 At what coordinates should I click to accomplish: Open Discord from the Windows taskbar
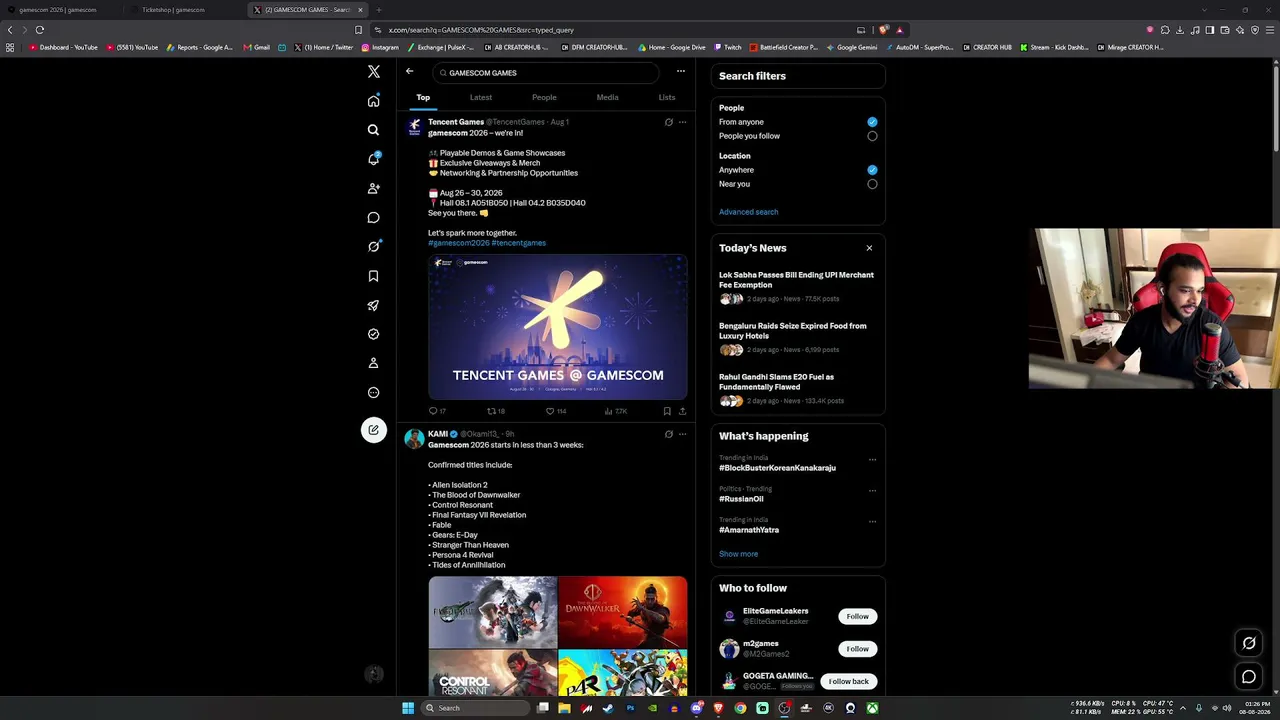(x=696, y=708)
